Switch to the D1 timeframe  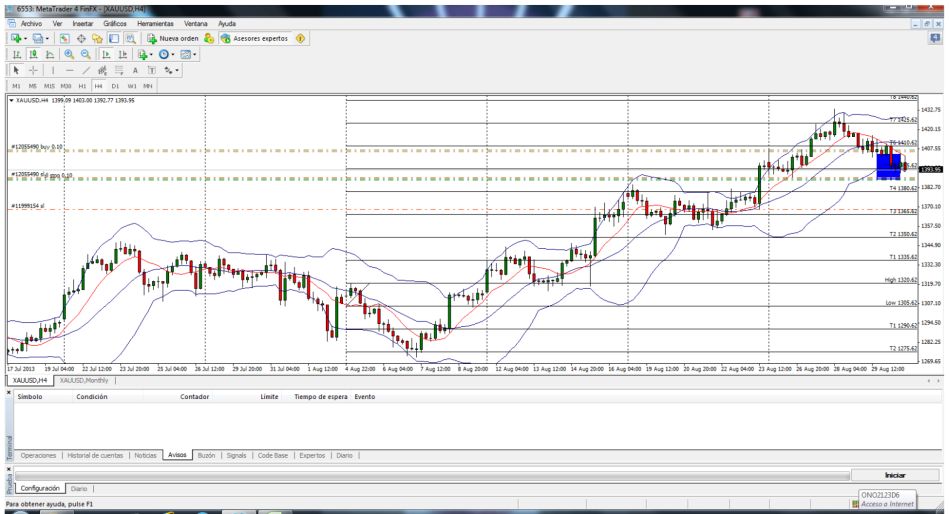pos(115,85)
